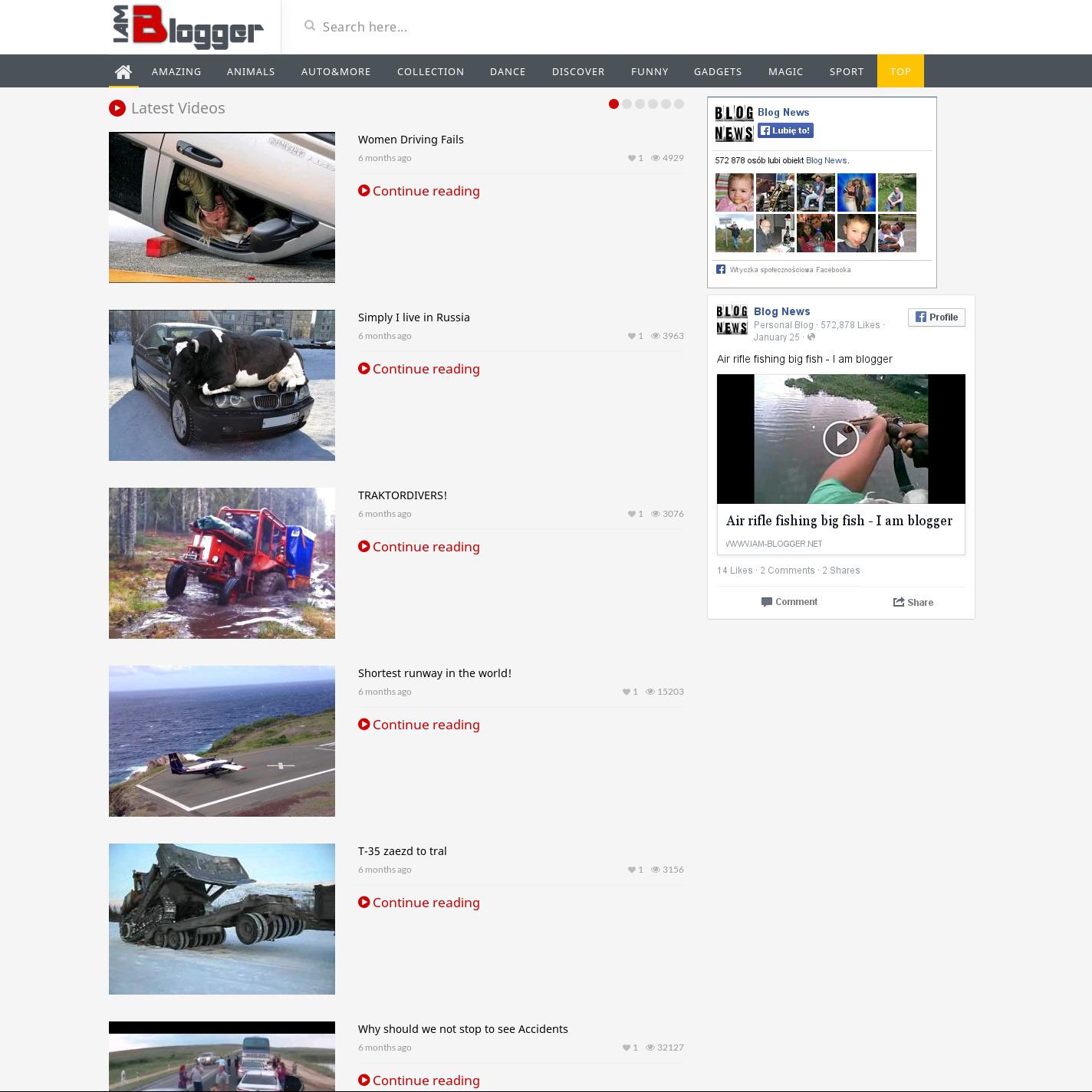The image size is (1092, 1092).
Task: Click the I AM Blogger logo
Action: click(189, 27)
